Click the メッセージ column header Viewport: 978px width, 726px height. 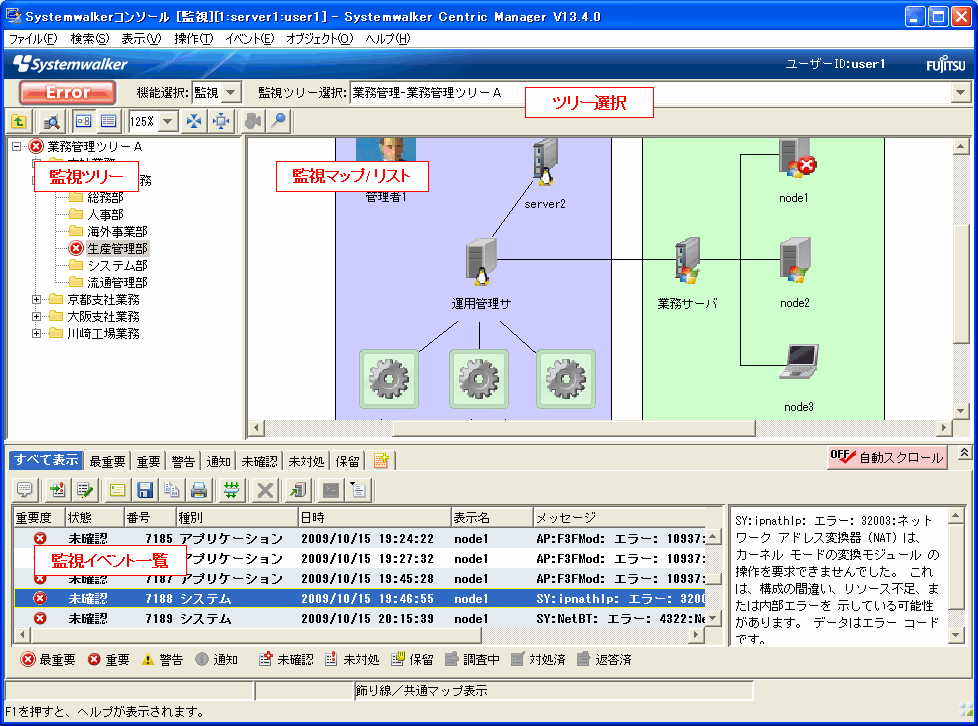click(x=620, y=518)
